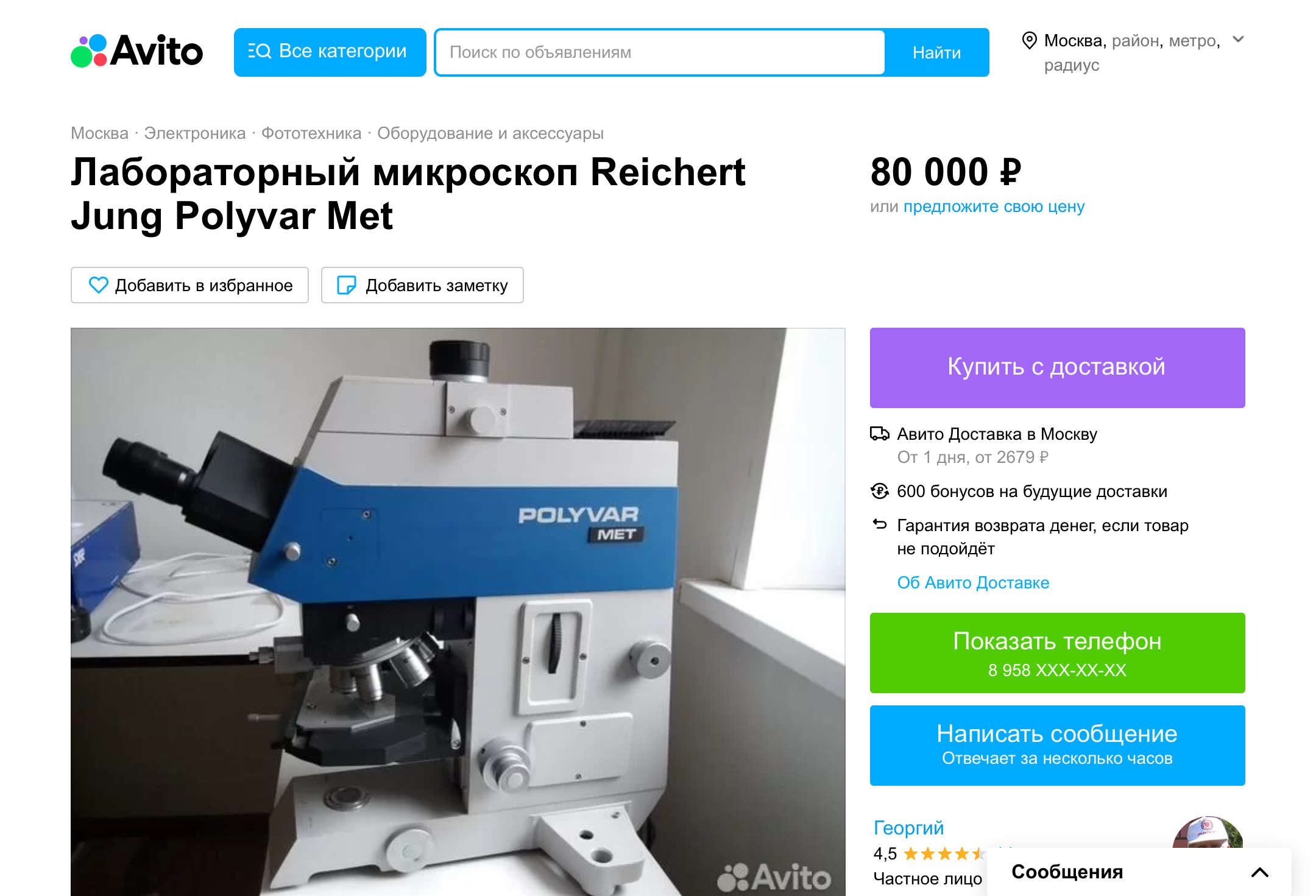Click the Avito logo

[x=137, y=51]
